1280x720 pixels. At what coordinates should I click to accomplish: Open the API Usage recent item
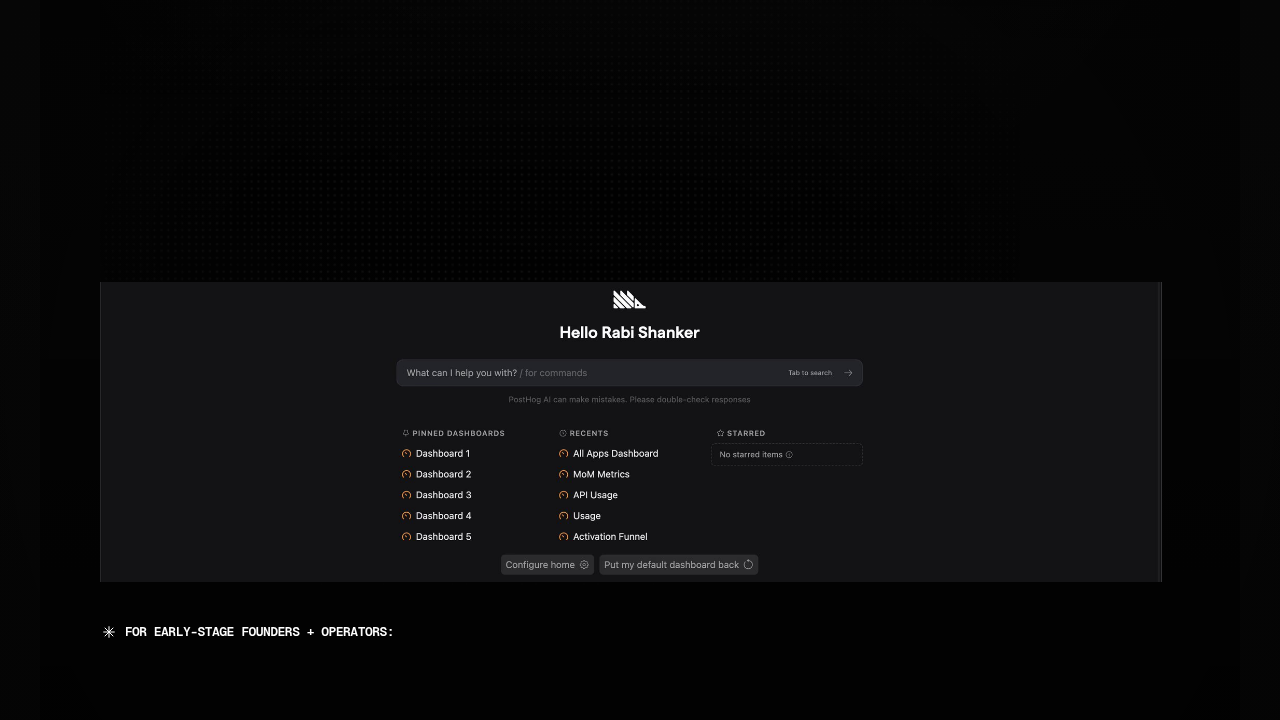(595, 495)
